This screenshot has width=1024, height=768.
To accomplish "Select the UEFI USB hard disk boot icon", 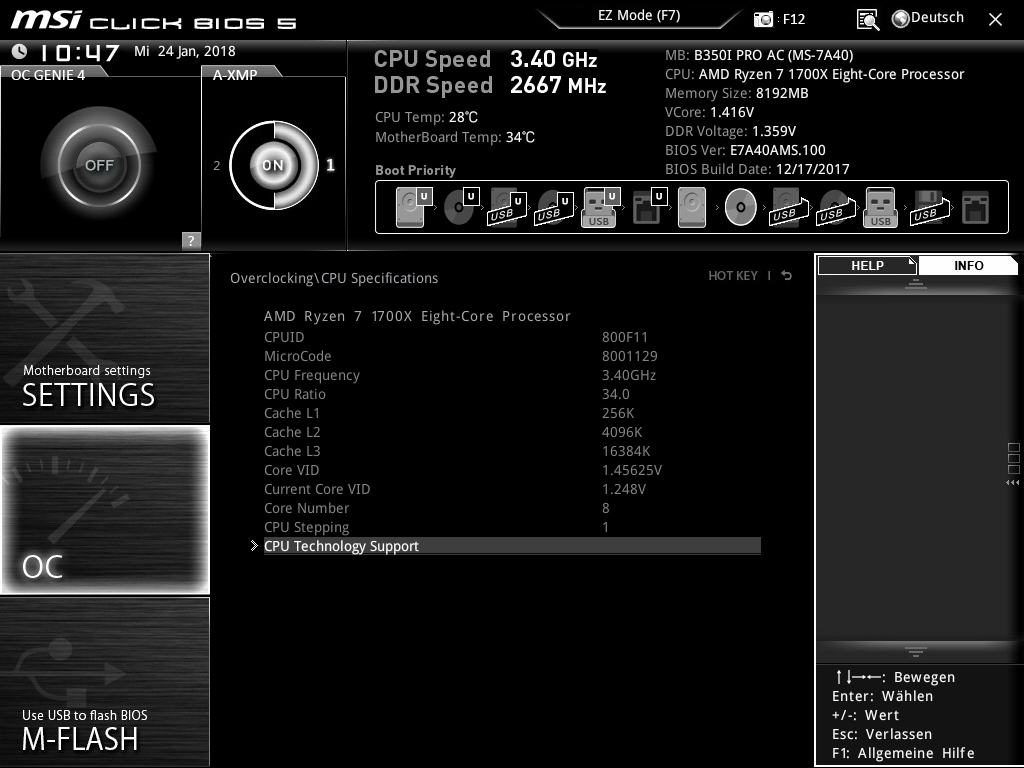I will 507,207.
